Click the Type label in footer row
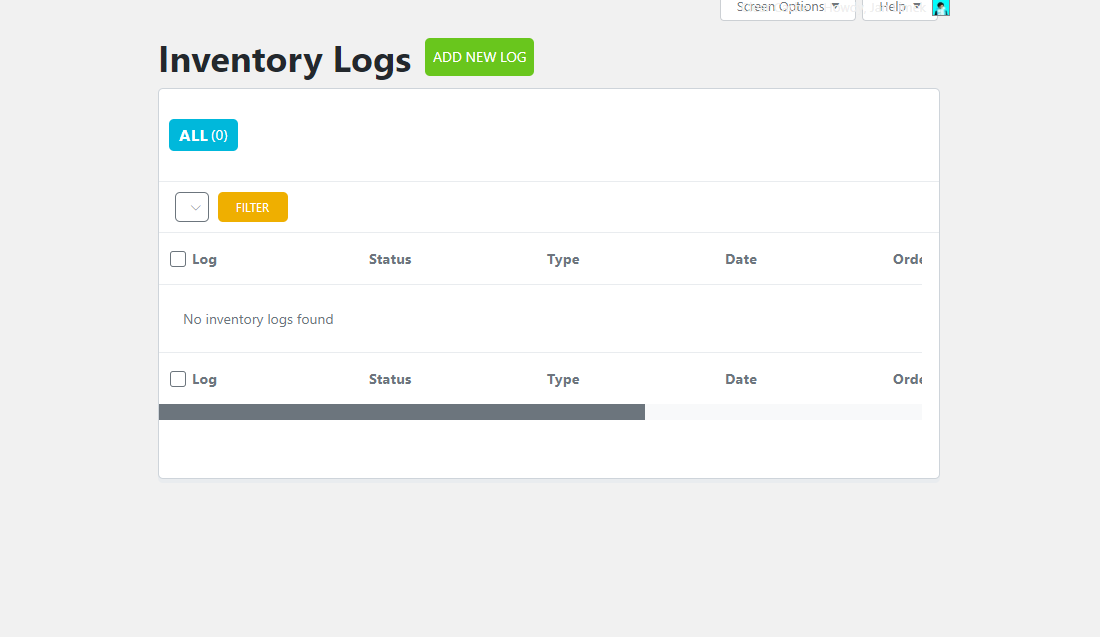The width and height of the screenshot is (1100, 637). tap(563, 379)
